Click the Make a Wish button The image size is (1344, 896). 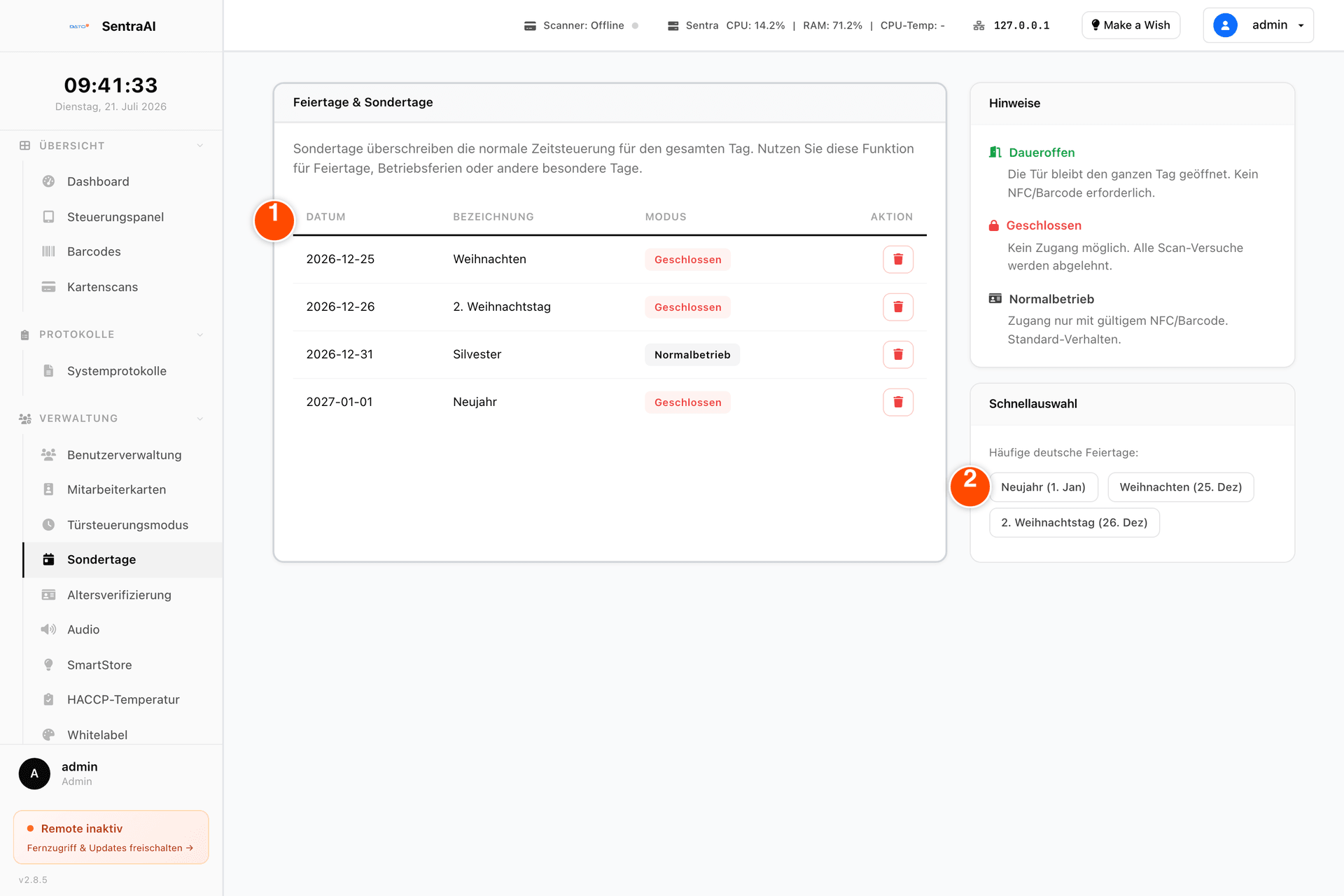point(1130,25)
